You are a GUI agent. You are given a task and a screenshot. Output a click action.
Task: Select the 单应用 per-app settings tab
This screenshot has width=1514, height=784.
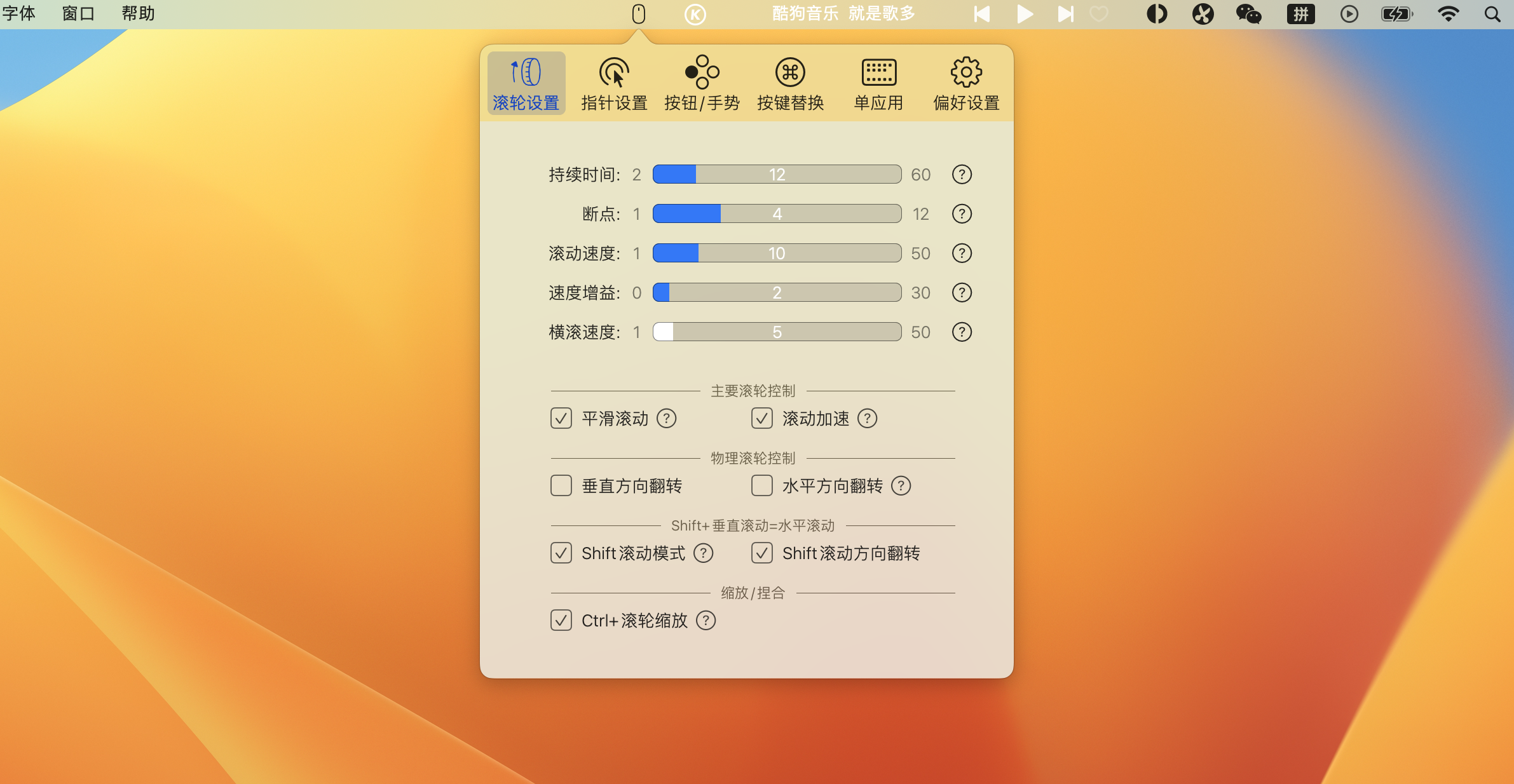tap(878, 83)
